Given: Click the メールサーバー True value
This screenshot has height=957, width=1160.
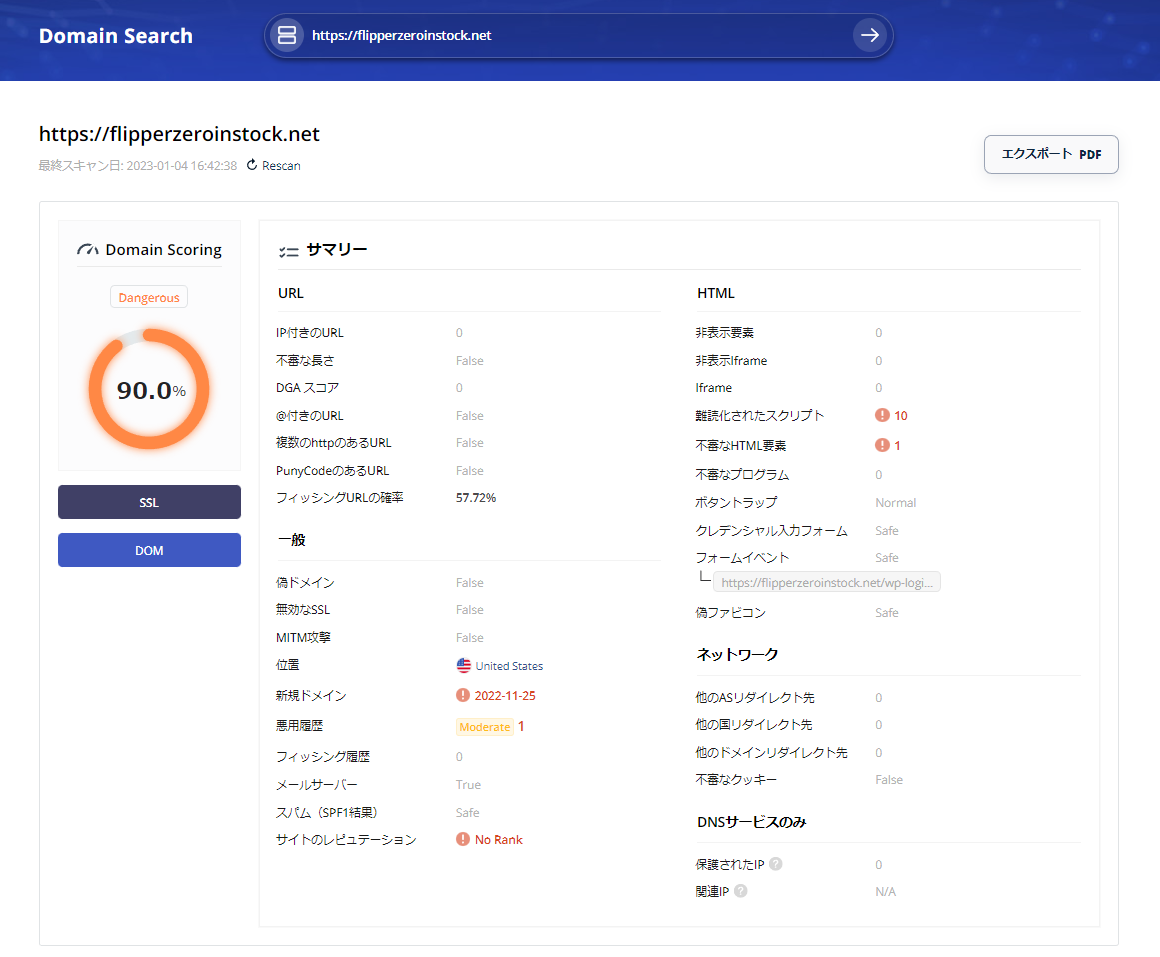Looking at the screenshot, I should point(468,785).
